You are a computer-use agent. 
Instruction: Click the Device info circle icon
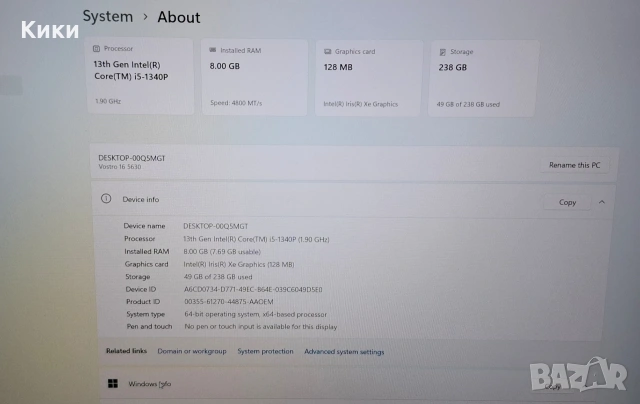[106, 199]
